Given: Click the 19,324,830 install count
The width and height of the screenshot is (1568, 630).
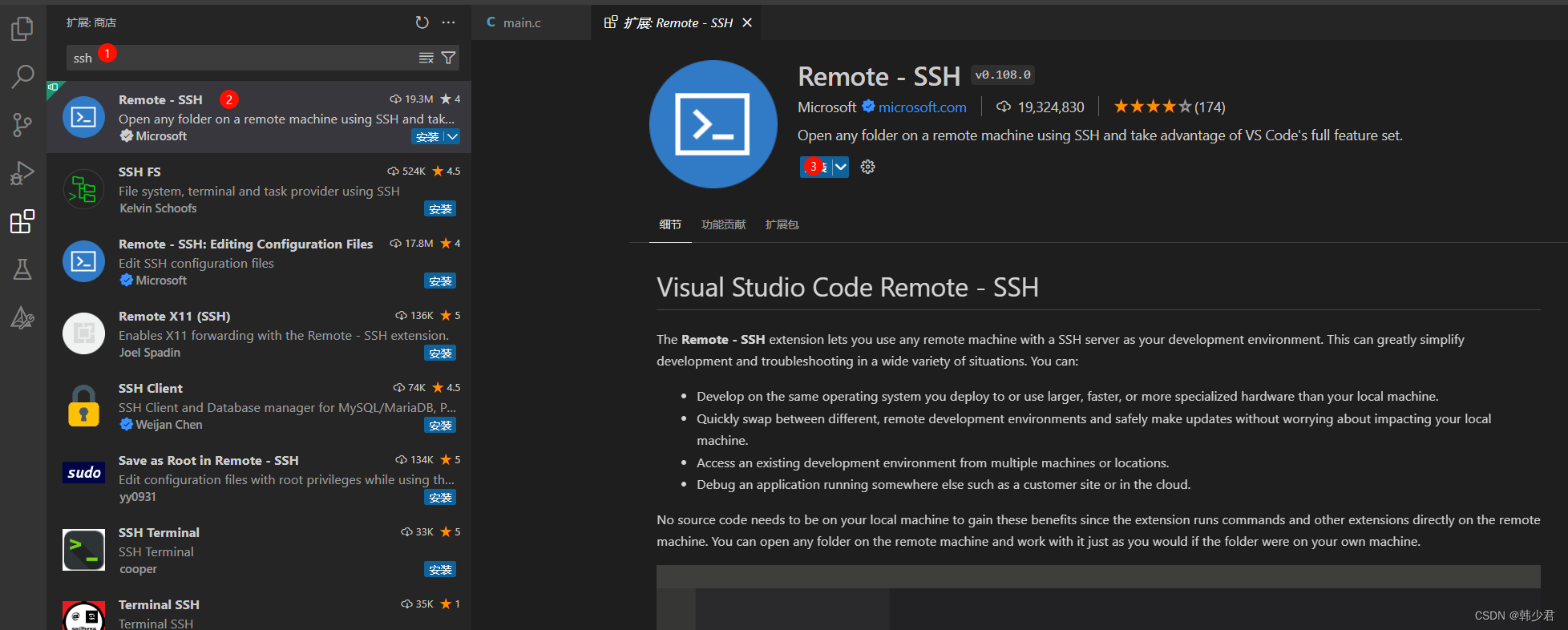Looking at the screenshot, I should (x=1041, y=107).
